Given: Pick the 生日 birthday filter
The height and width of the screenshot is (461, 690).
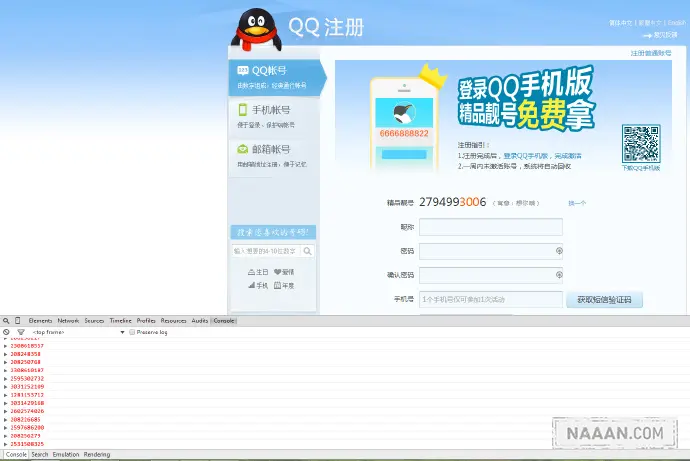Looking at the screenshot, I should point(258,272).
